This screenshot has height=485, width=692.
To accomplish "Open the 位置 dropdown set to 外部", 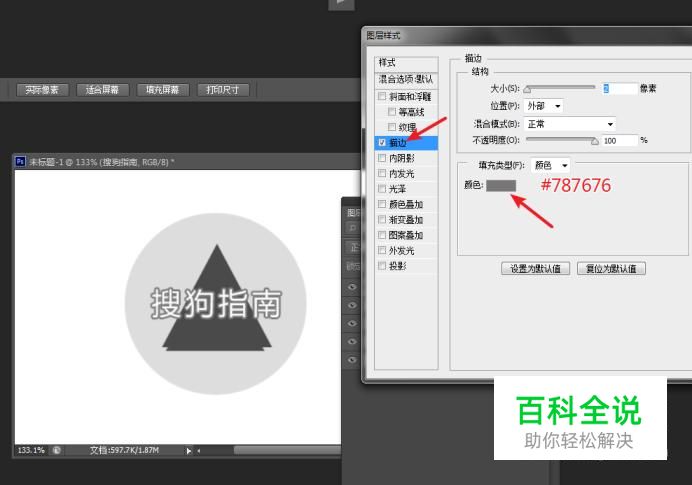I will pyautogui.click(x=544, y=106).
